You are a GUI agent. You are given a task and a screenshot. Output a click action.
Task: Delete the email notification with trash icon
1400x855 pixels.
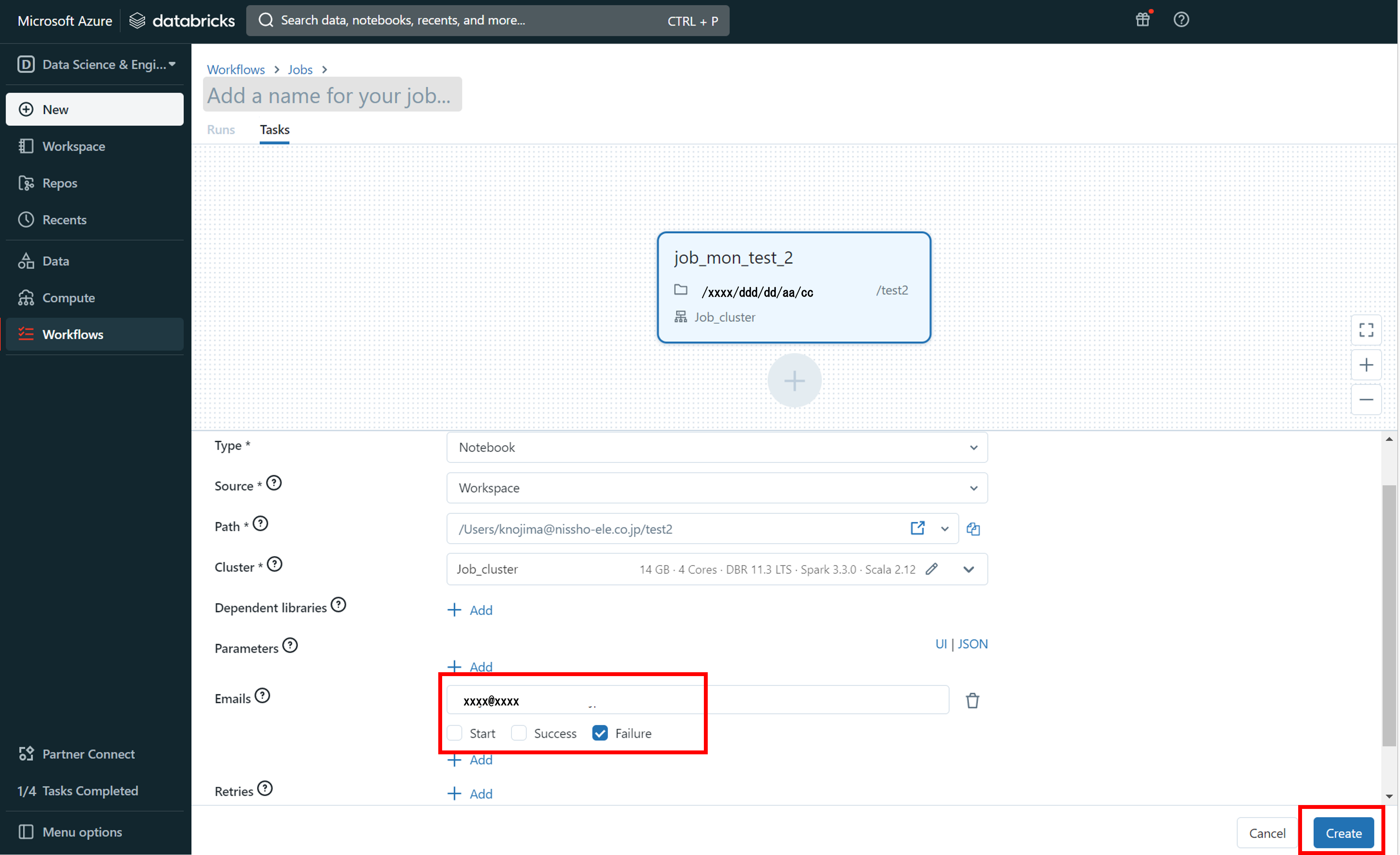point(972,700)
